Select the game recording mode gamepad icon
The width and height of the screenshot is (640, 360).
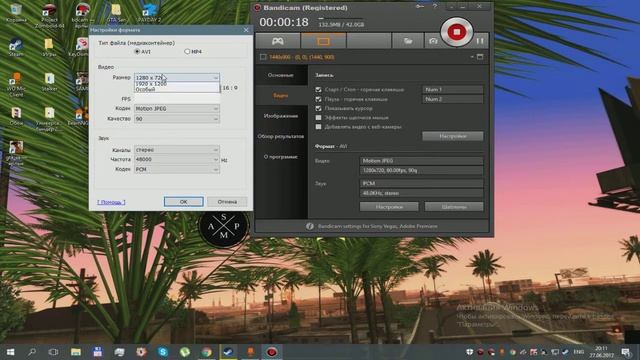tap(278, 41)
